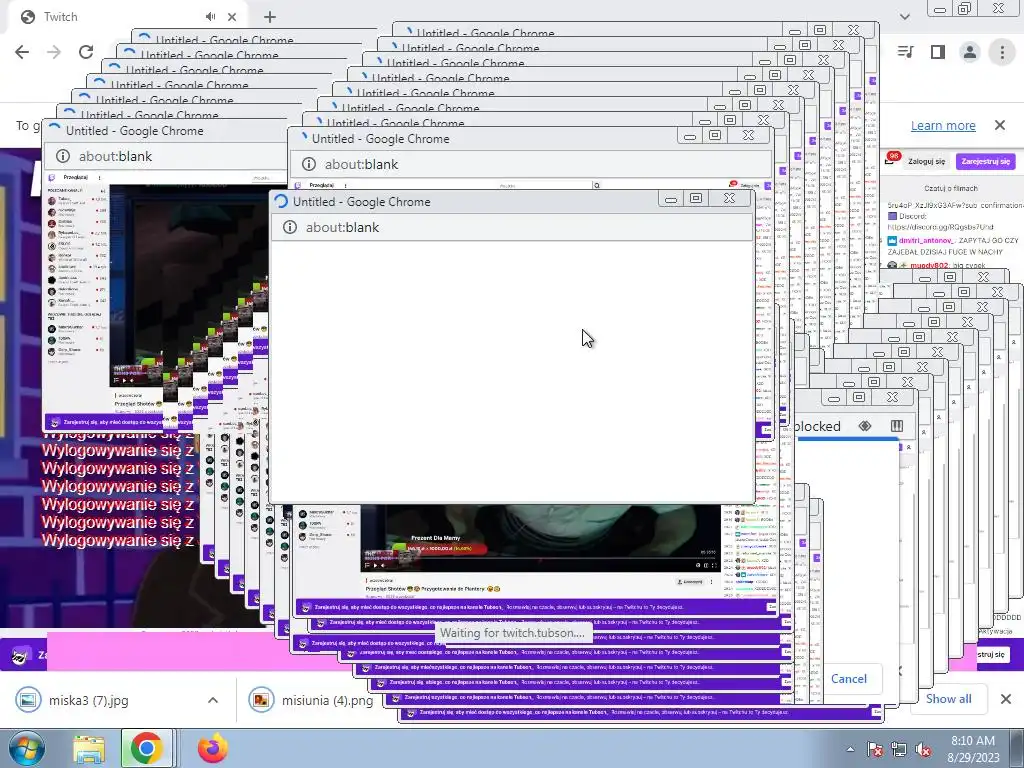The width and height of the screenshot is (1024, 768).
Task: Open the three-dot menu beside the Obserwuj button
Action: point(711,581)
